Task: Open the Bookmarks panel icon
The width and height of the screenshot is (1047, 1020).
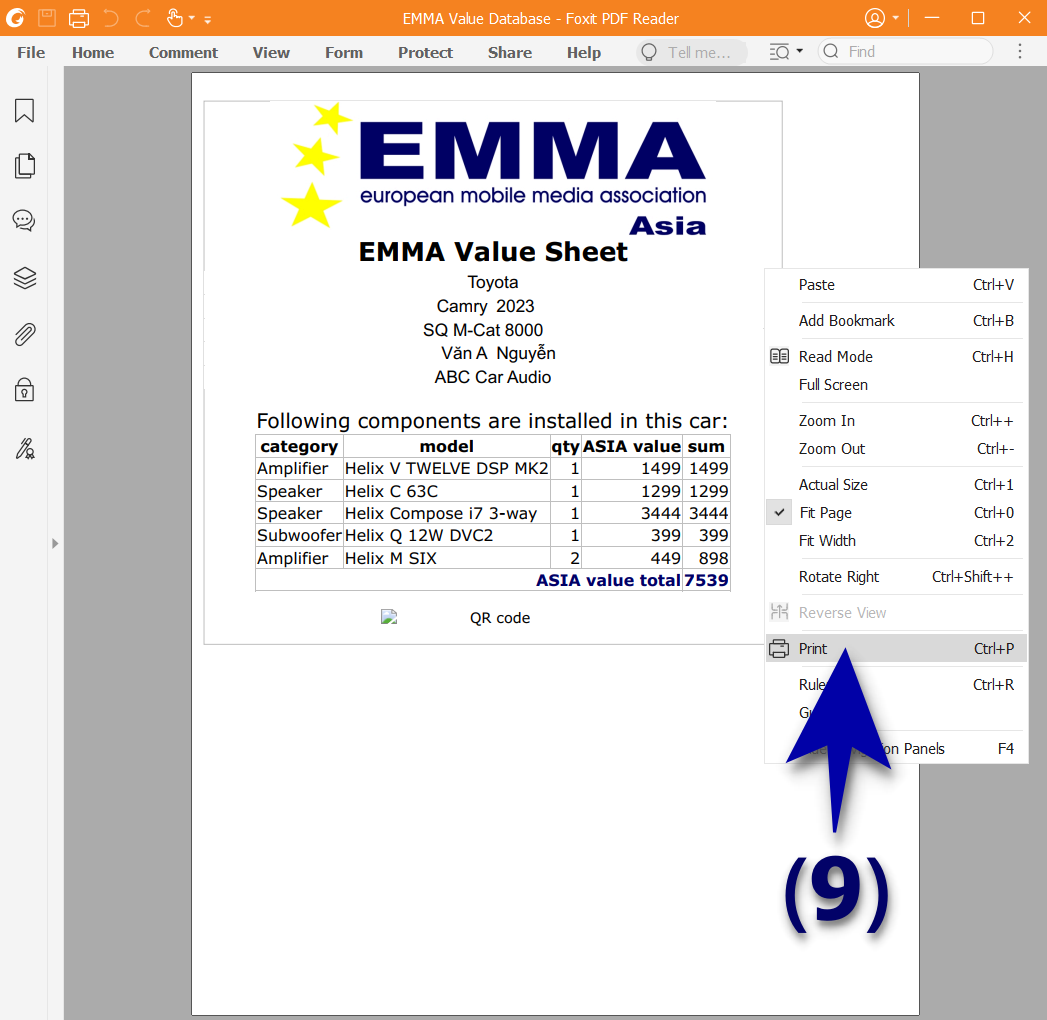Action: click(25, 111)
